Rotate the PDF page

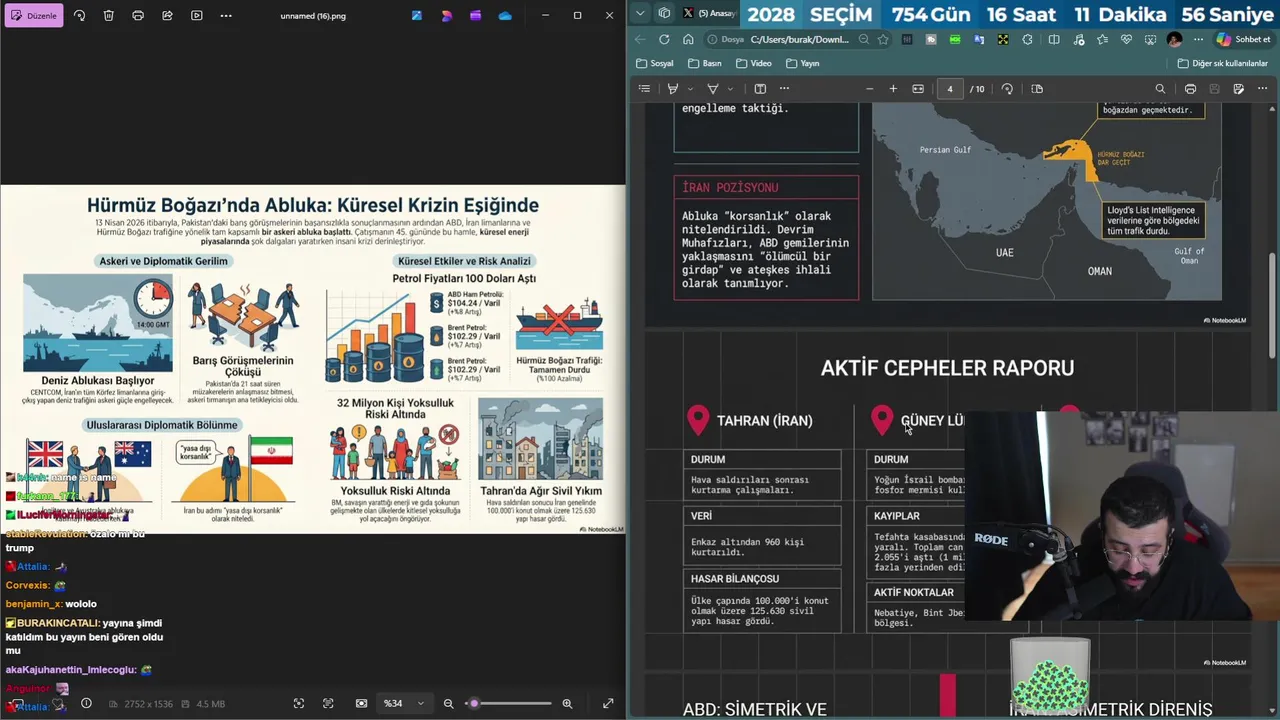[x=1007, y=89]
